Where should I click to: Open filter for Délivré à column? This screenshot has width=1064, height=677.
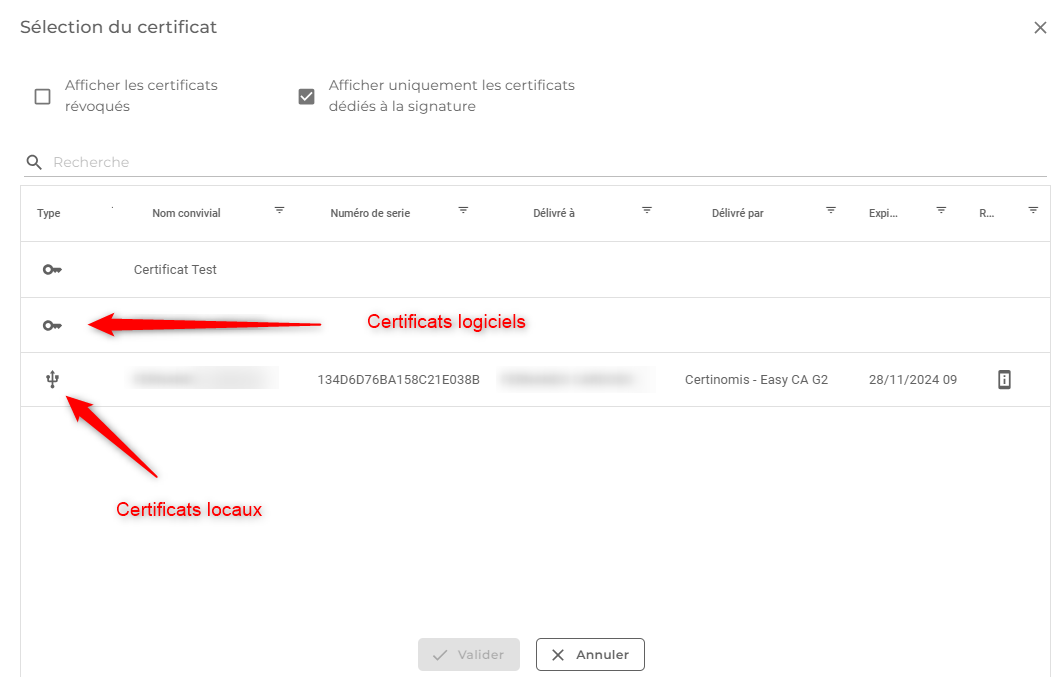647,210
